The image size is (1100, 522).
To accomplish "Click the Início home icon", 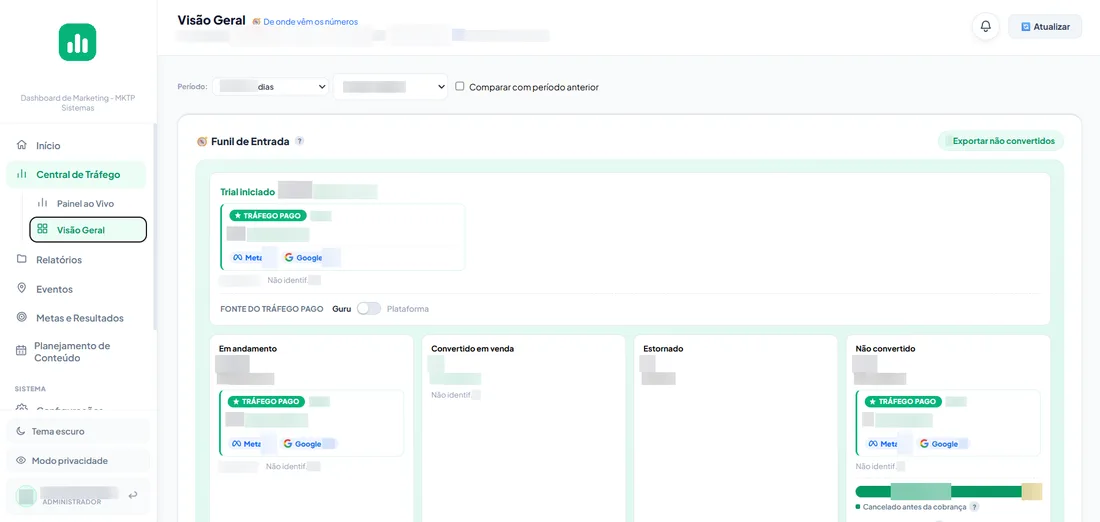I will [22, 145].
